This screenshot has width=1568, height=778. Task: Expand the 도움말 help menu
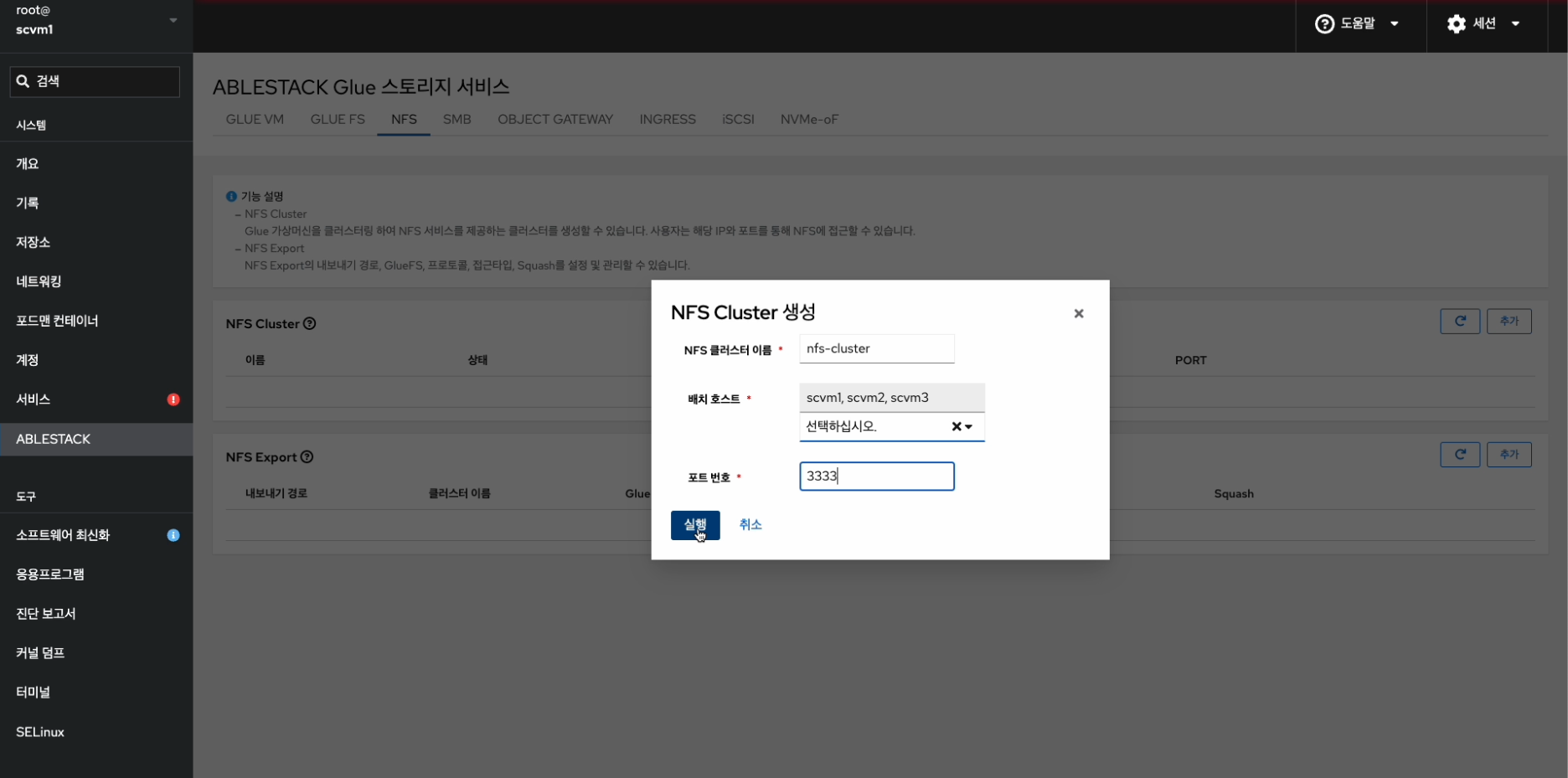pyautogui.click(x=1356, y=24)
